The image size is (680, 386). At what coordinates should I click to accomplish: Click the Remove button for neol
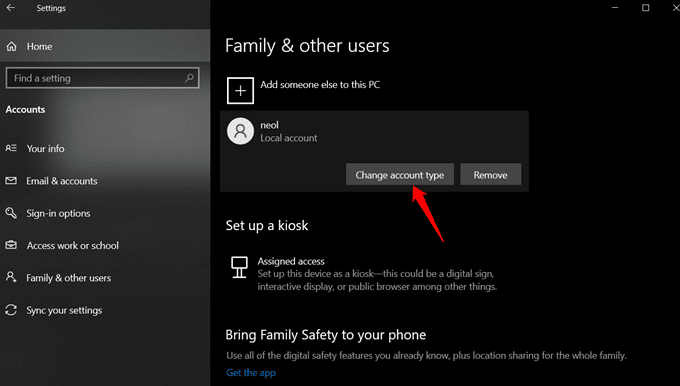click(490, 174)
